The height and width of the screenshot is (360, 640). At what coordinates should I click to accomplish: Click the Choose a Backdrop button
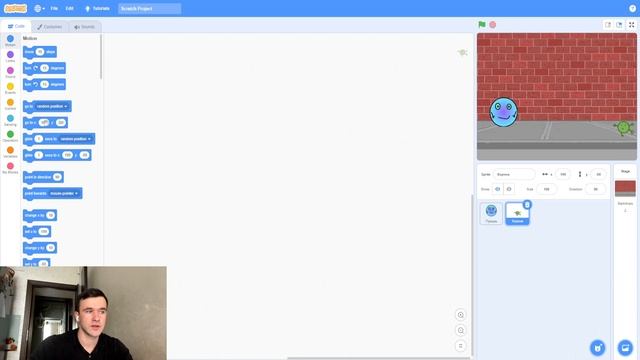point(625,348)
